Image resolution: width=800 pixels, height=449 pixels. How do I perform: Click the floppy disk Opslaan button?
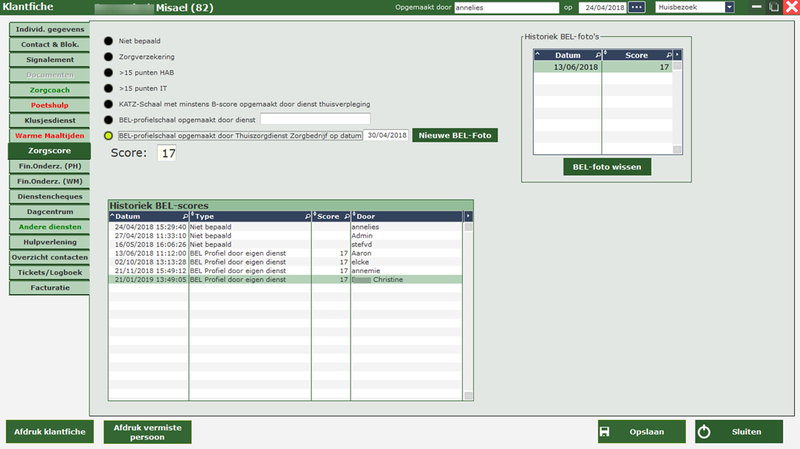click(x=641, y=431)
